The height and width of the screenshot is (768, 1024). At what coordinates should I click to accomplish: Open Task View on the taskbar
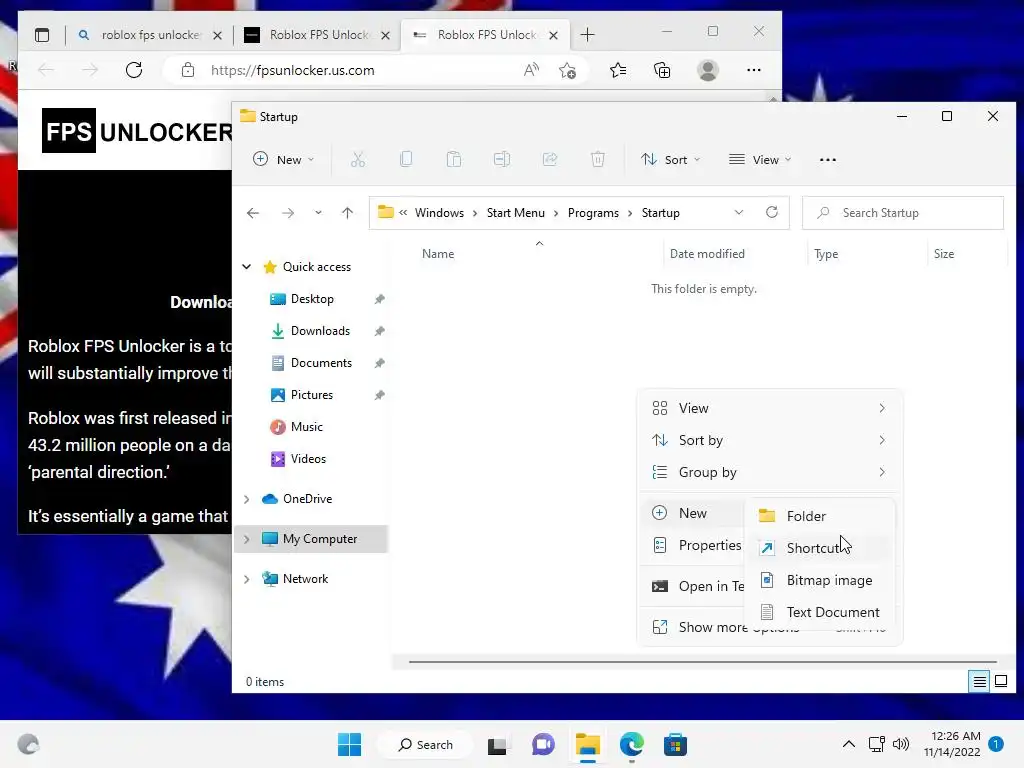click(x=497, y=745)
